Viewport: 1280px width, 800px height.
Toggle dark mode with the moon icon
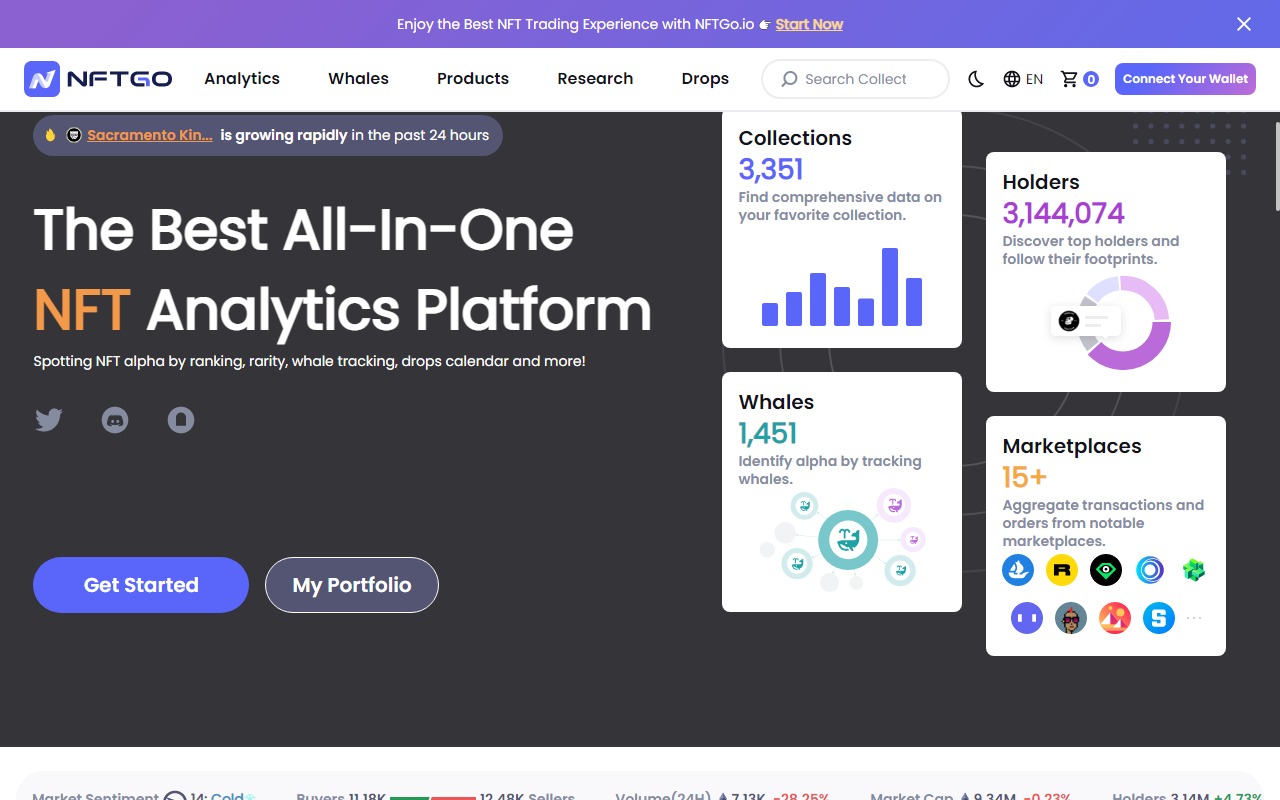point(975,78)
